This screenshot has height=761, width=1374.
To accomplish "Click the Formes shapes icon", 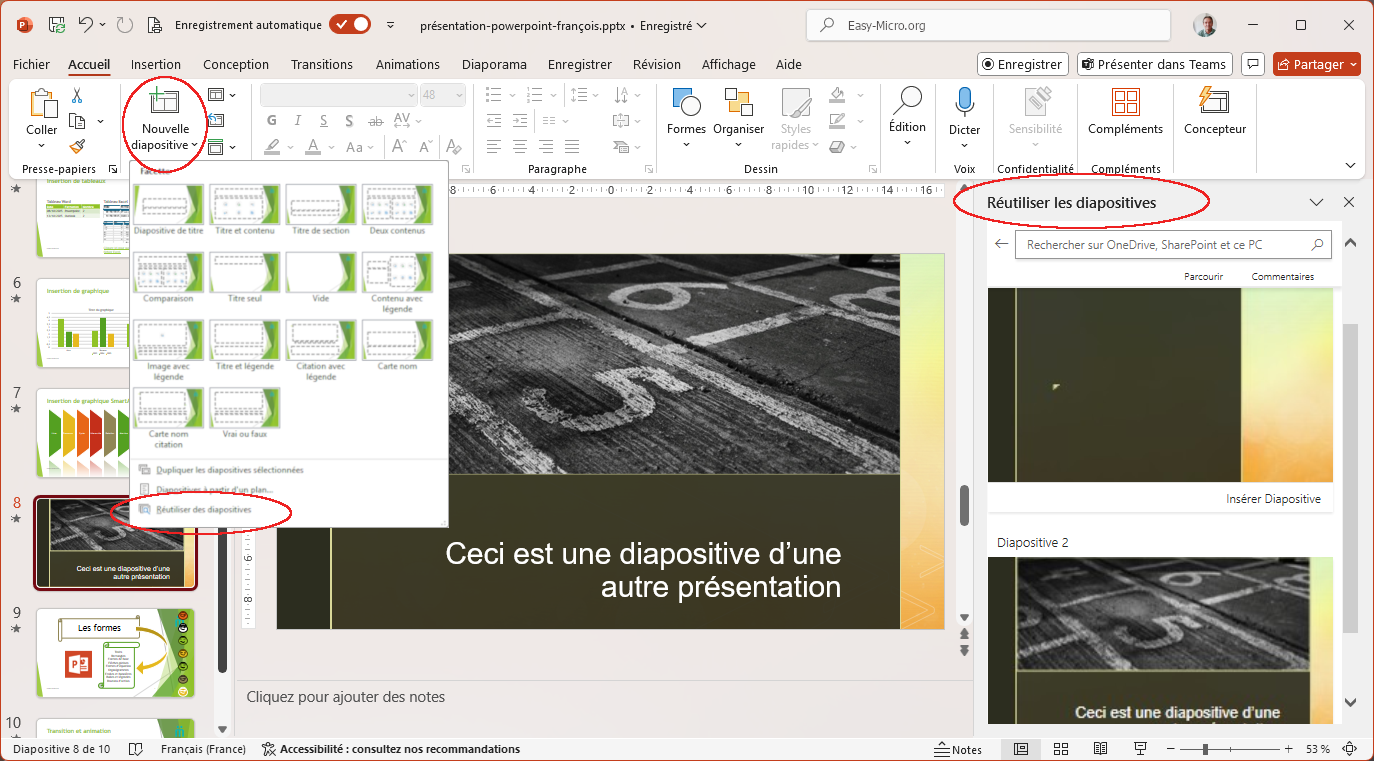I will click(x=686, y=103).
